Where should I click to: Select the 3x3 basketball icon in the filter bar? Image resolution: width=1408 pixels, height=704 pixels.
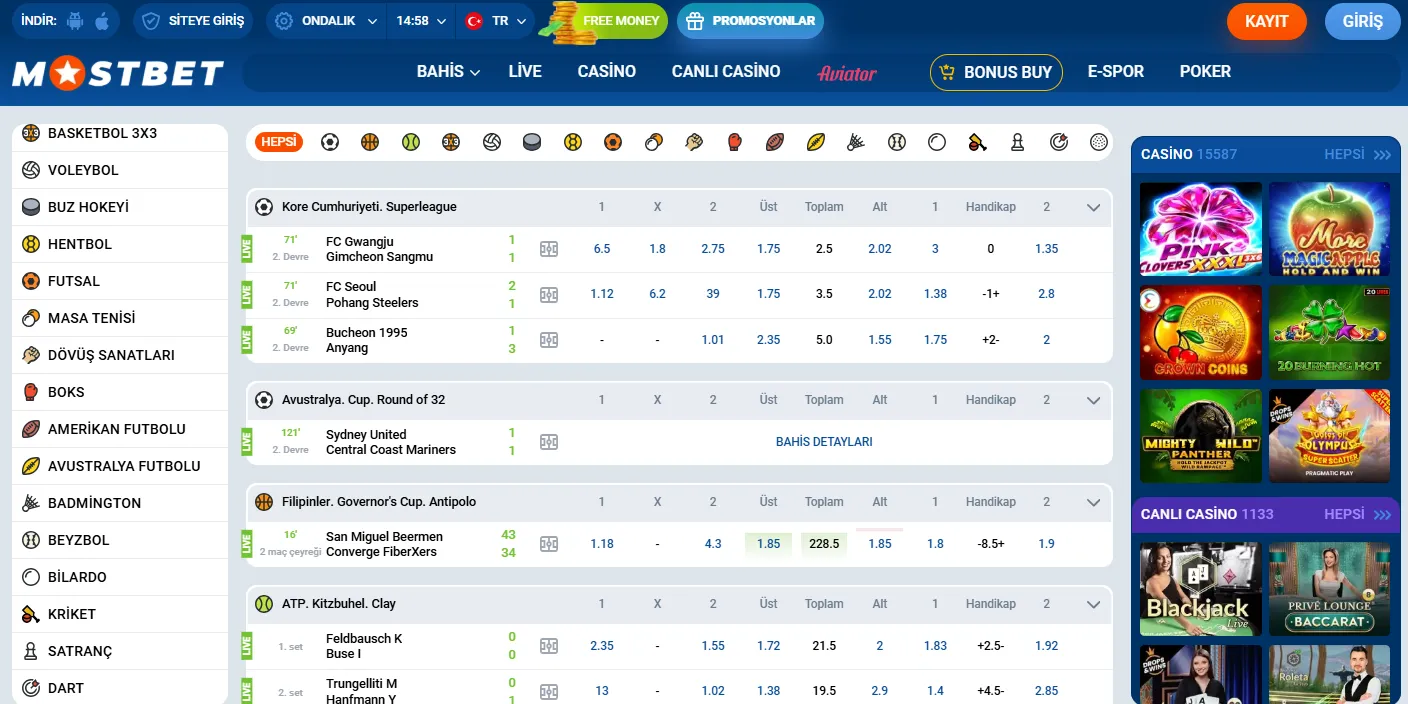[x=451, y=142]
